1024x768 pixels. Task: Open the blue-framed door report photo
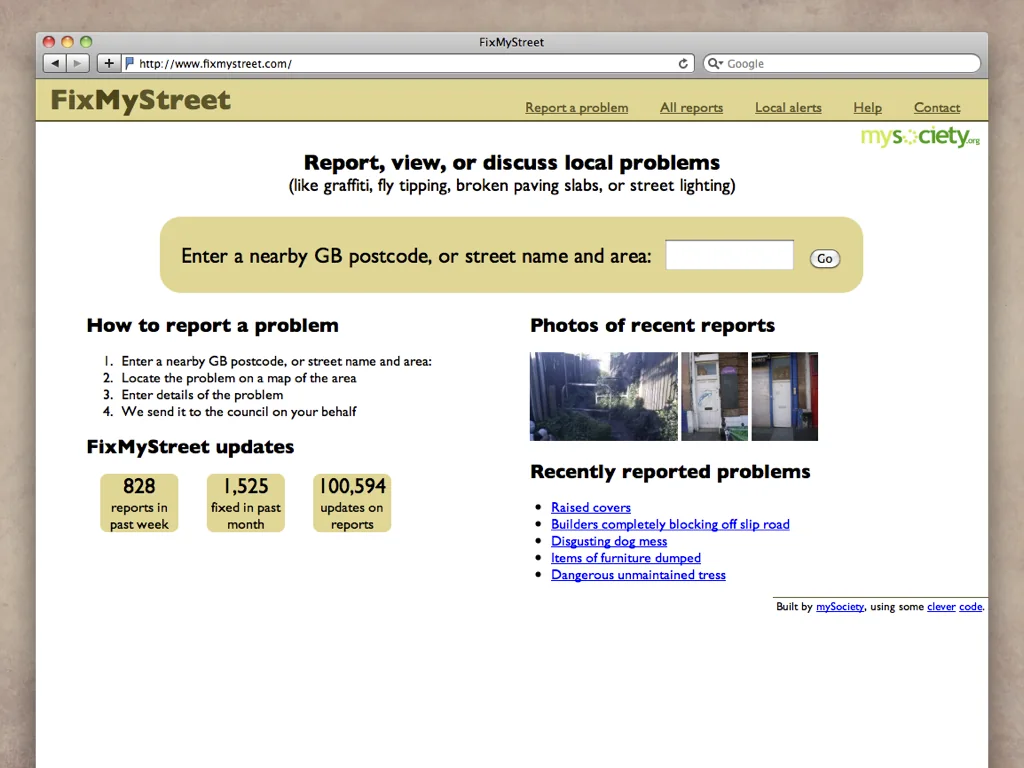(x=784, y=396)
